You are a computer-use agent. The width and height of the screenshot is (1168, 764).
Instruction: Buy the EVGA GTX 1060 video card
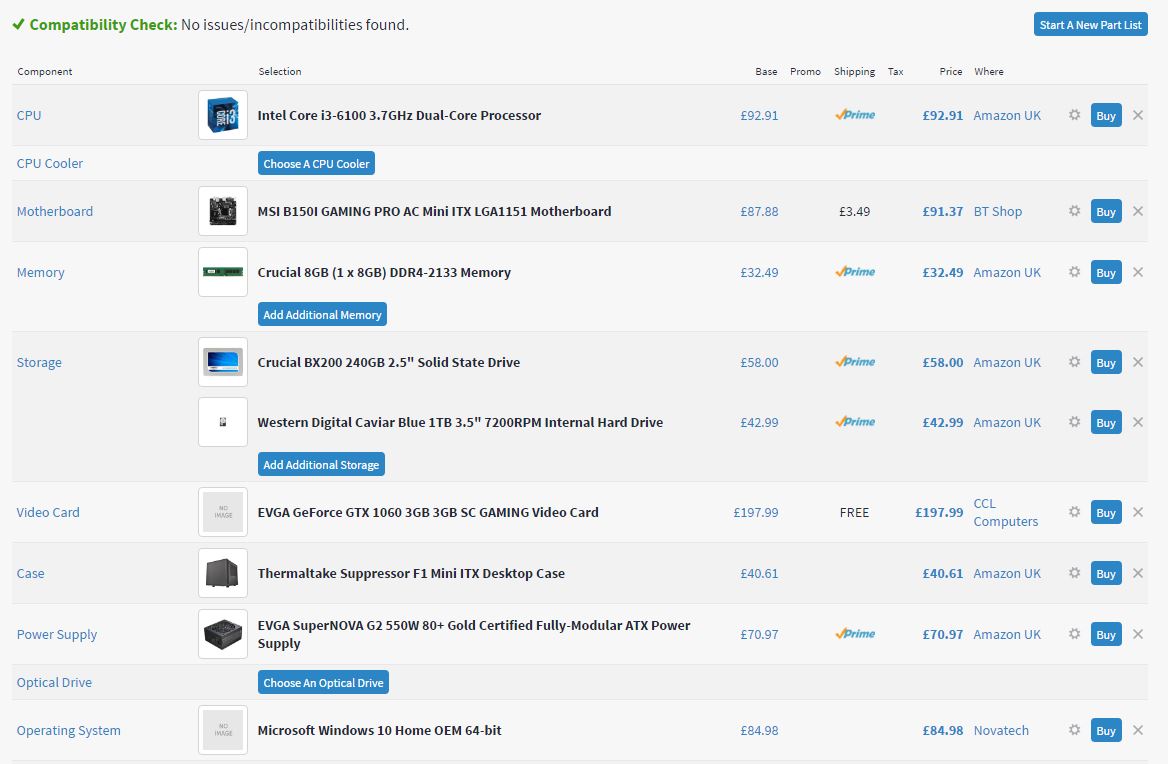point(1105,512)
